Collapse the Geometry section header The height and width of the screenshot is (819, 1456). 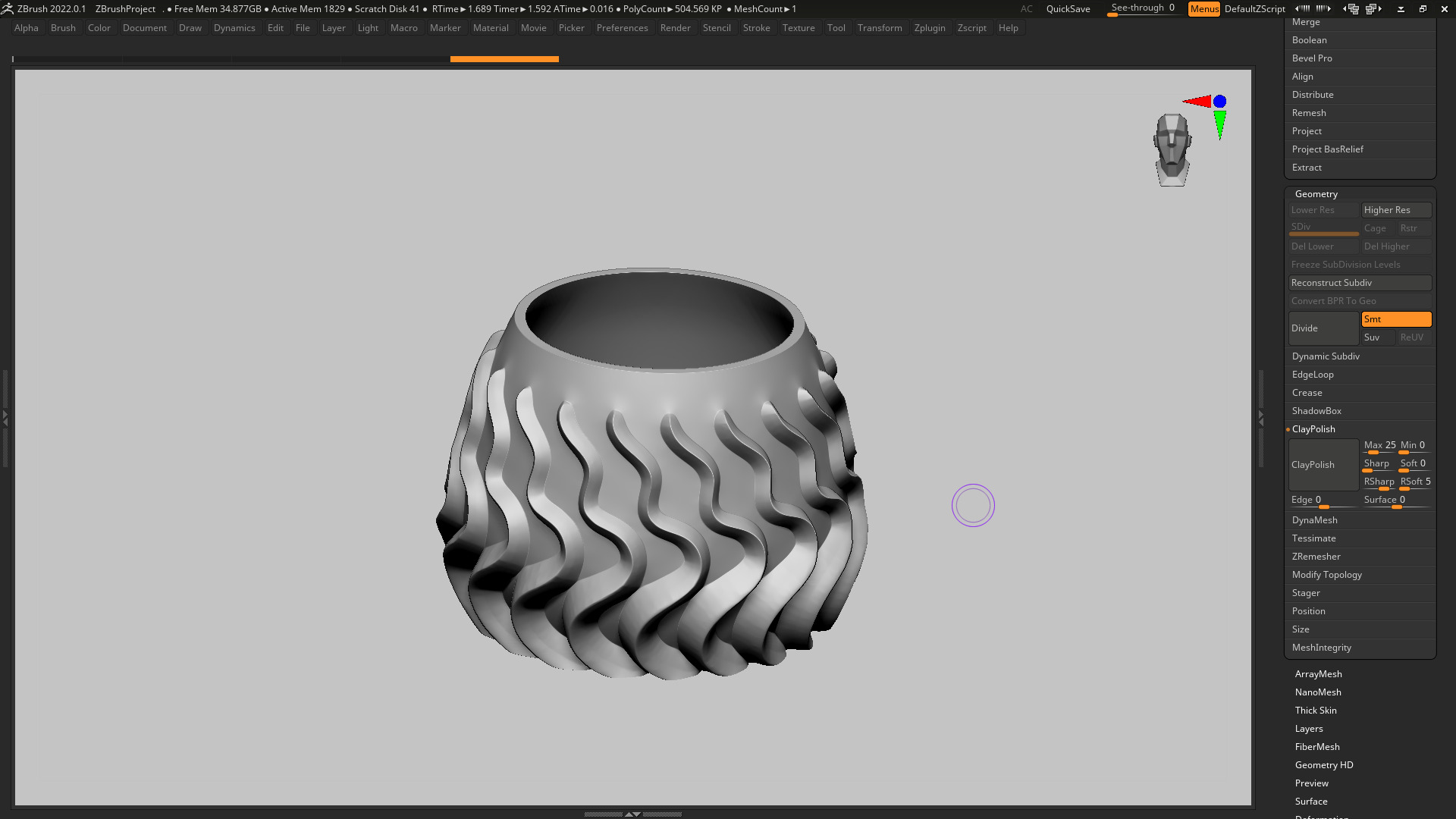click(x=1316, y=194)
